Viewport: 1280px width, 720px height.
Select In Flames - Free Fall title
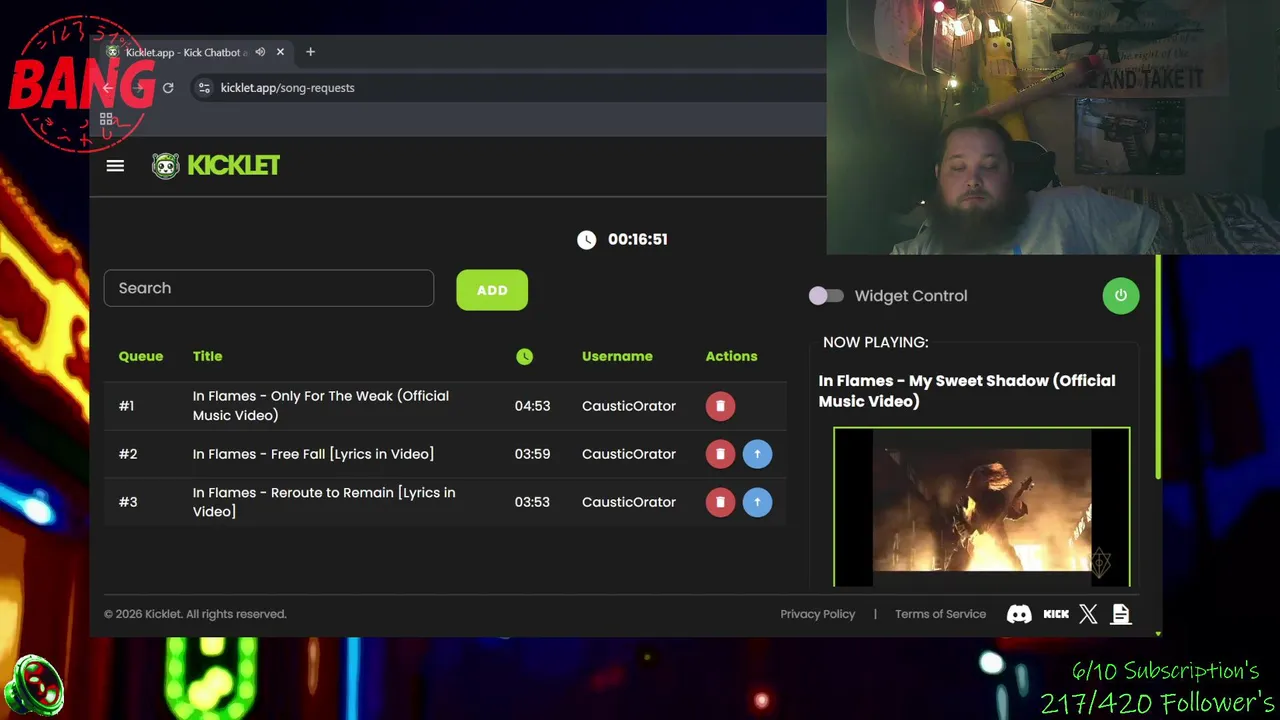[313, 454]
